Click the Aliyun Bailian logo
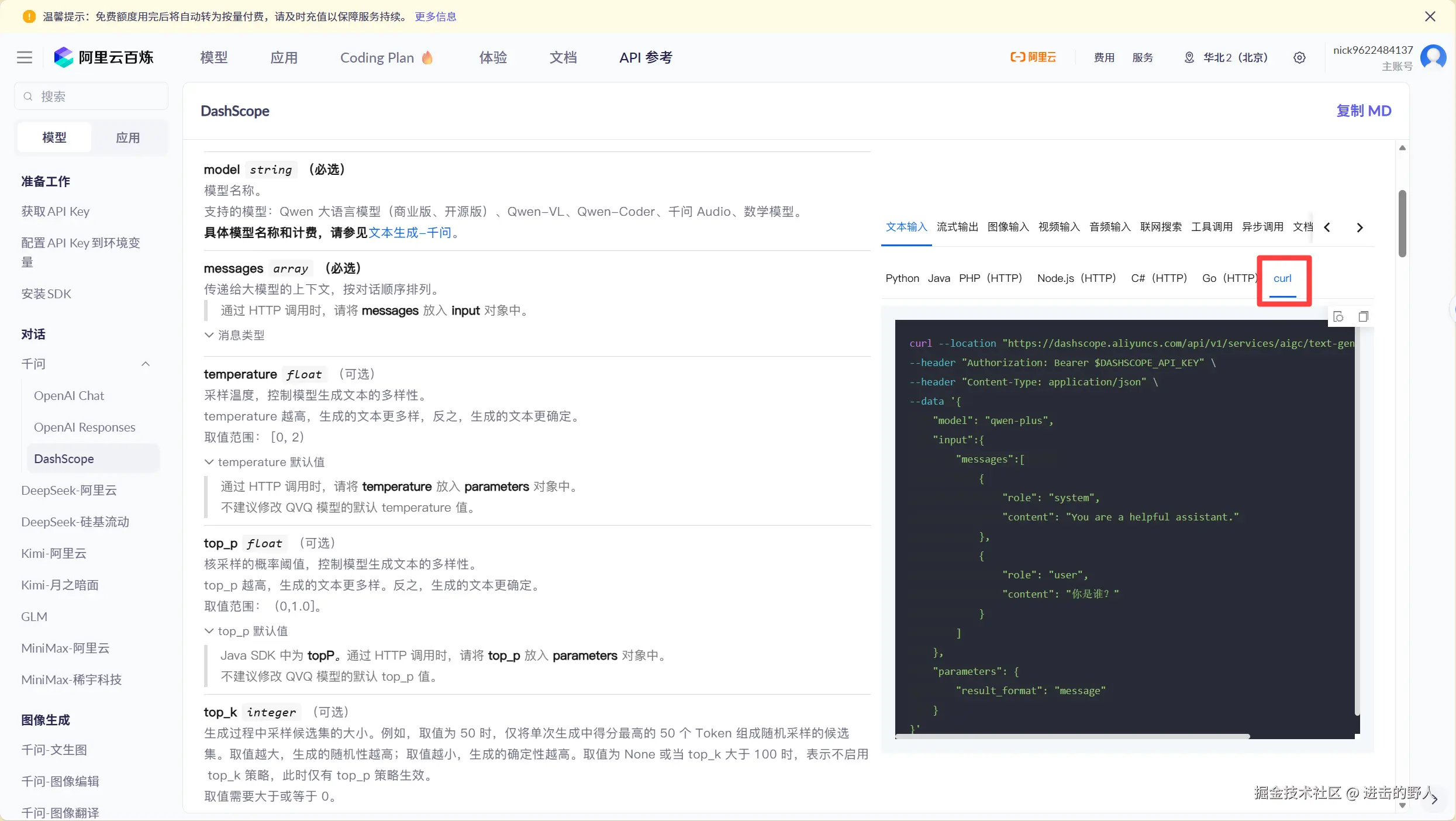 coord(103,57)
